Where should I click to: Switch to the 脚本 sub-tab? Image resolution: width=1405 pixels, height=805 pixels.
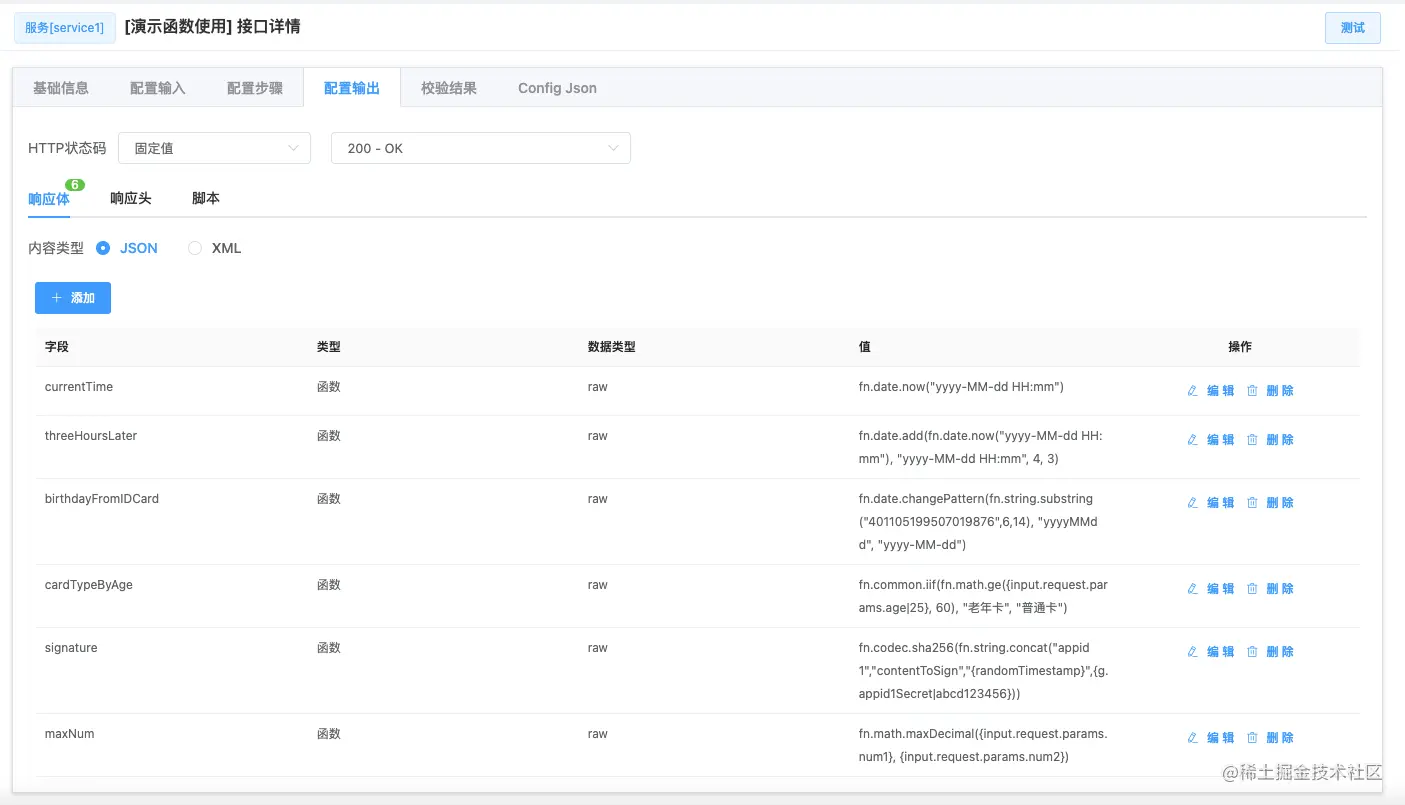[206, 199]
